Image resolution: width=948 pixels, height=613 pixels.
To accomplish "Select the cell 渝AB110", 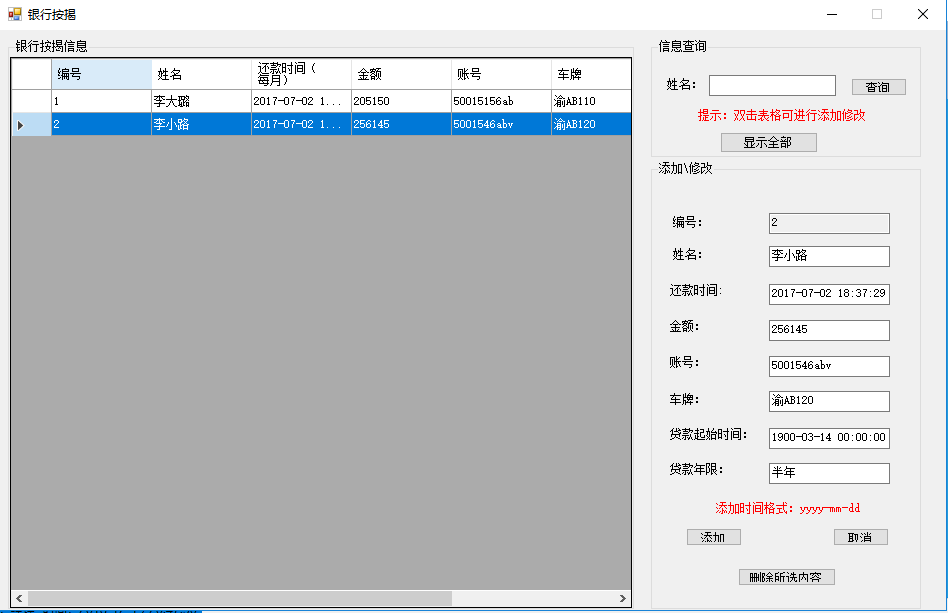I will pos(591,102).
